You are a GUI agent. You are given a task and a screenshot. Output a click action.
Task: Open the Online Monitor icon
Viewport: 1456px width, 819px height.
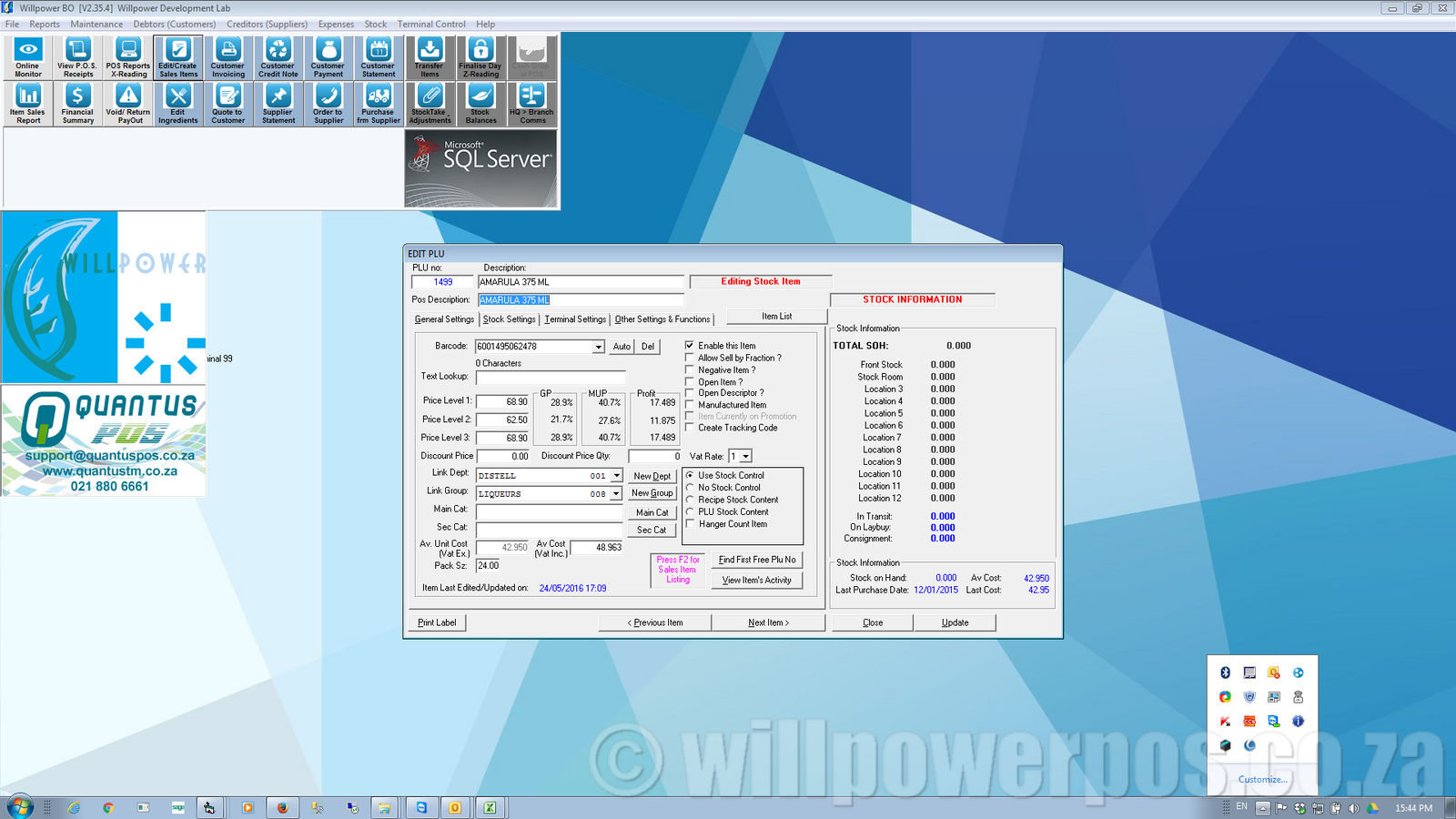pos(27,57)
